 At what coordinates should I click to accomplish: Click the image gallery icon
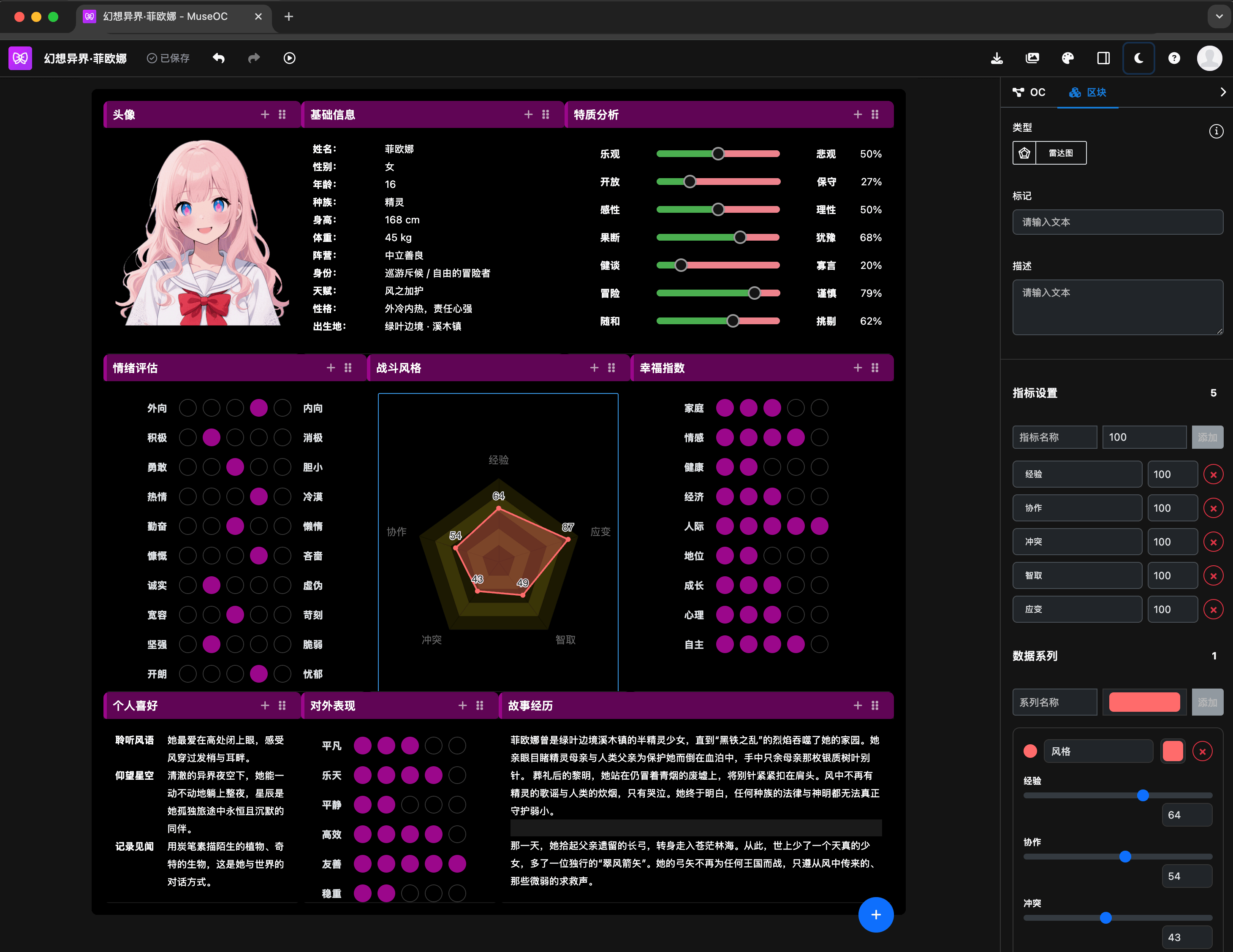[x=1032, y=58]
